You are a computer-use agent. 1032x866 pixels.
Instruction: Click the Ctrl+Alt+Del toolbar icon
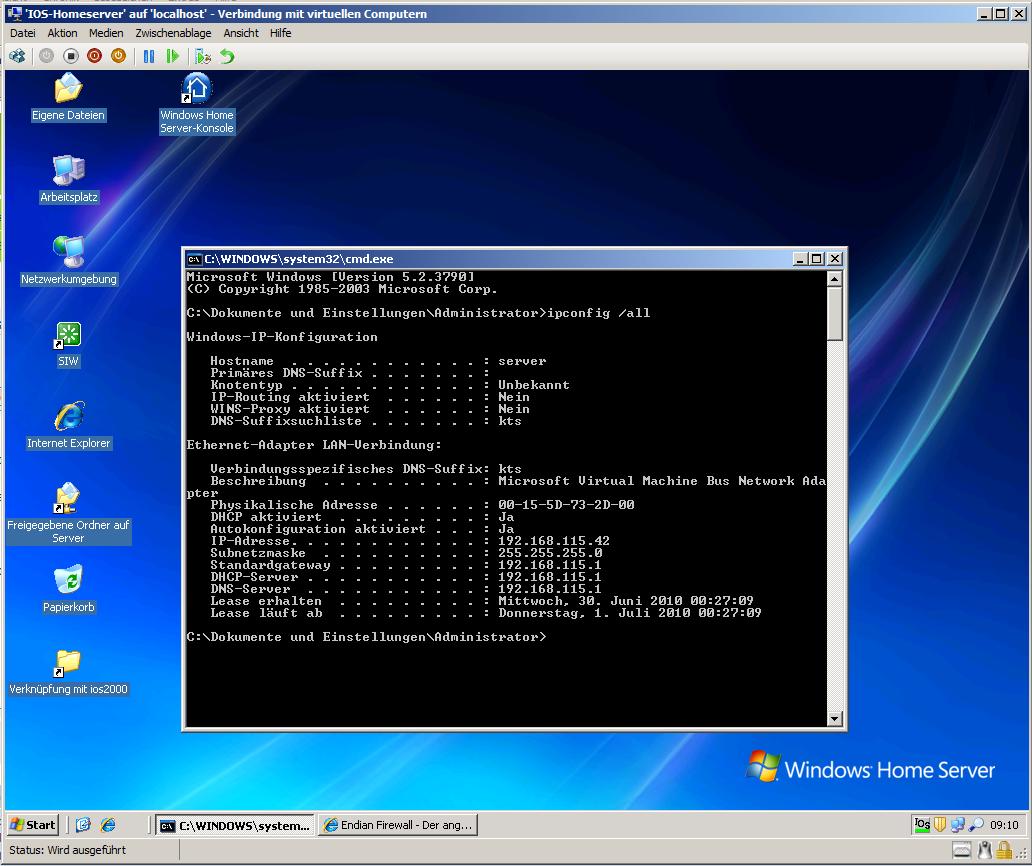17,56
